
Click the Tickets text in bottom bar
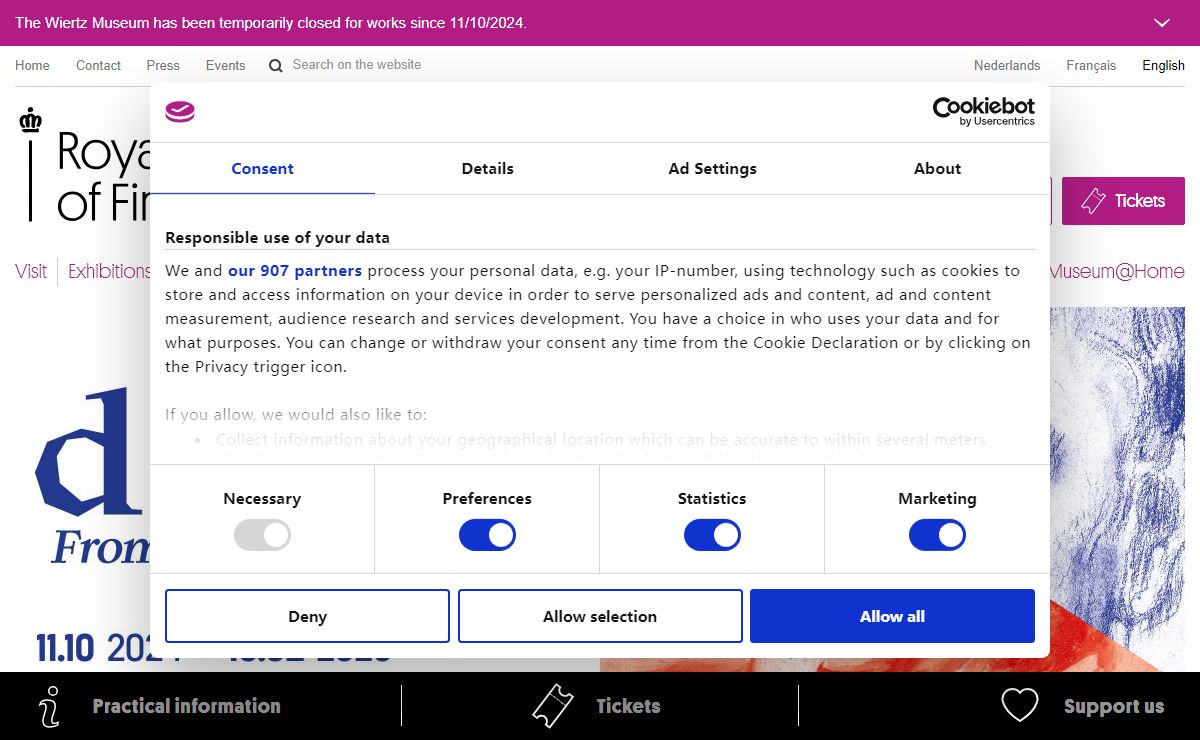pyautogui.click(x=628, y=706)
